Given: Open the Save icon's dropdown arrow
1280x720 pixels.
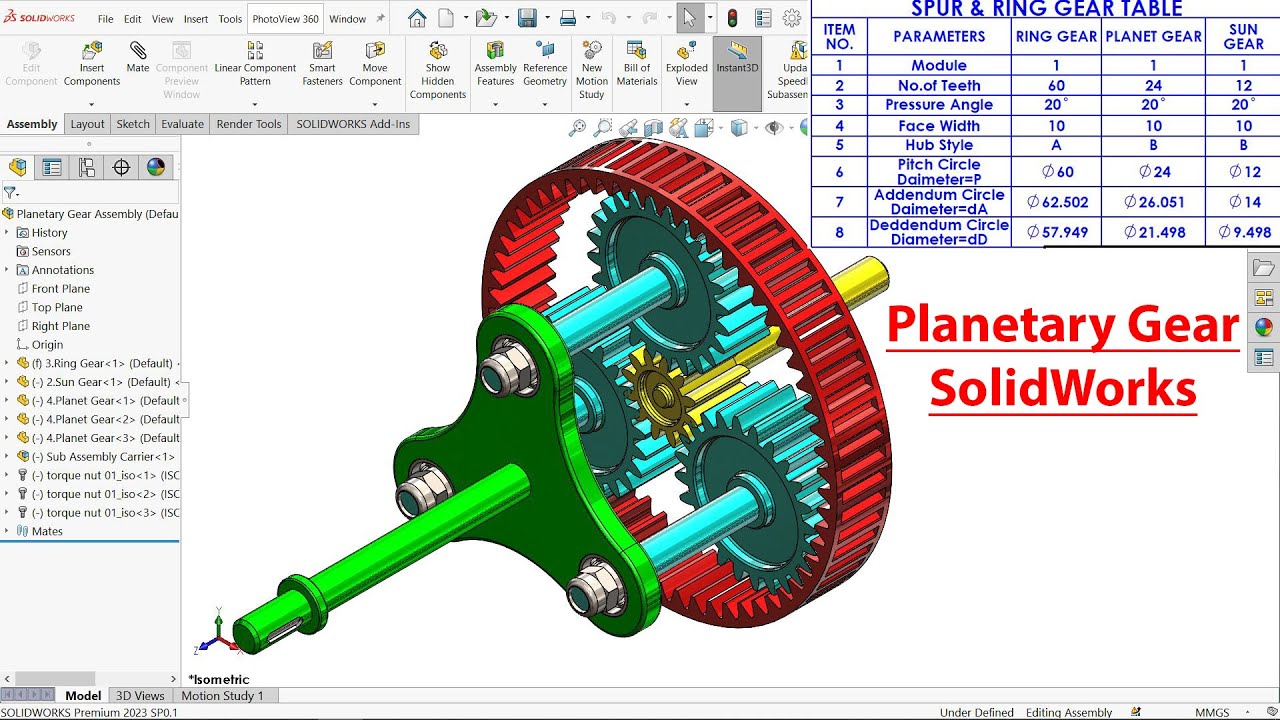Looking at the screenshot, I should coord(546,18).
